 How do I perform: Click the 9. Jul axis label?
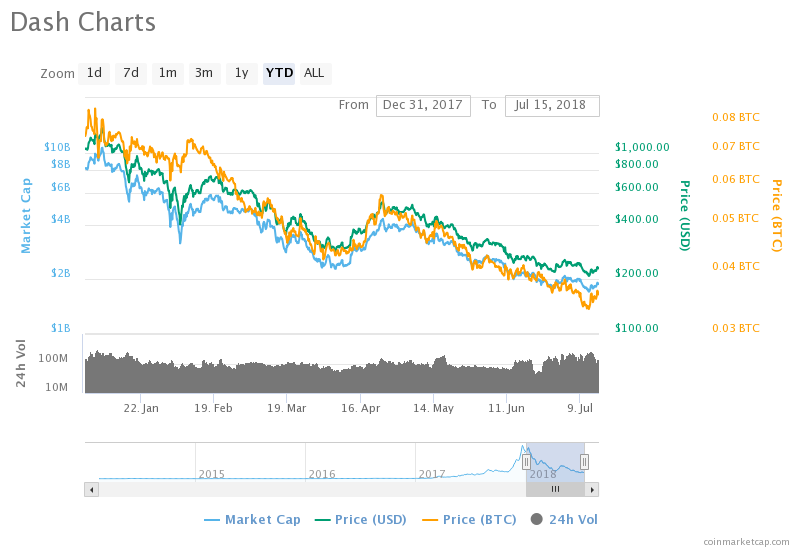point(580,409)
